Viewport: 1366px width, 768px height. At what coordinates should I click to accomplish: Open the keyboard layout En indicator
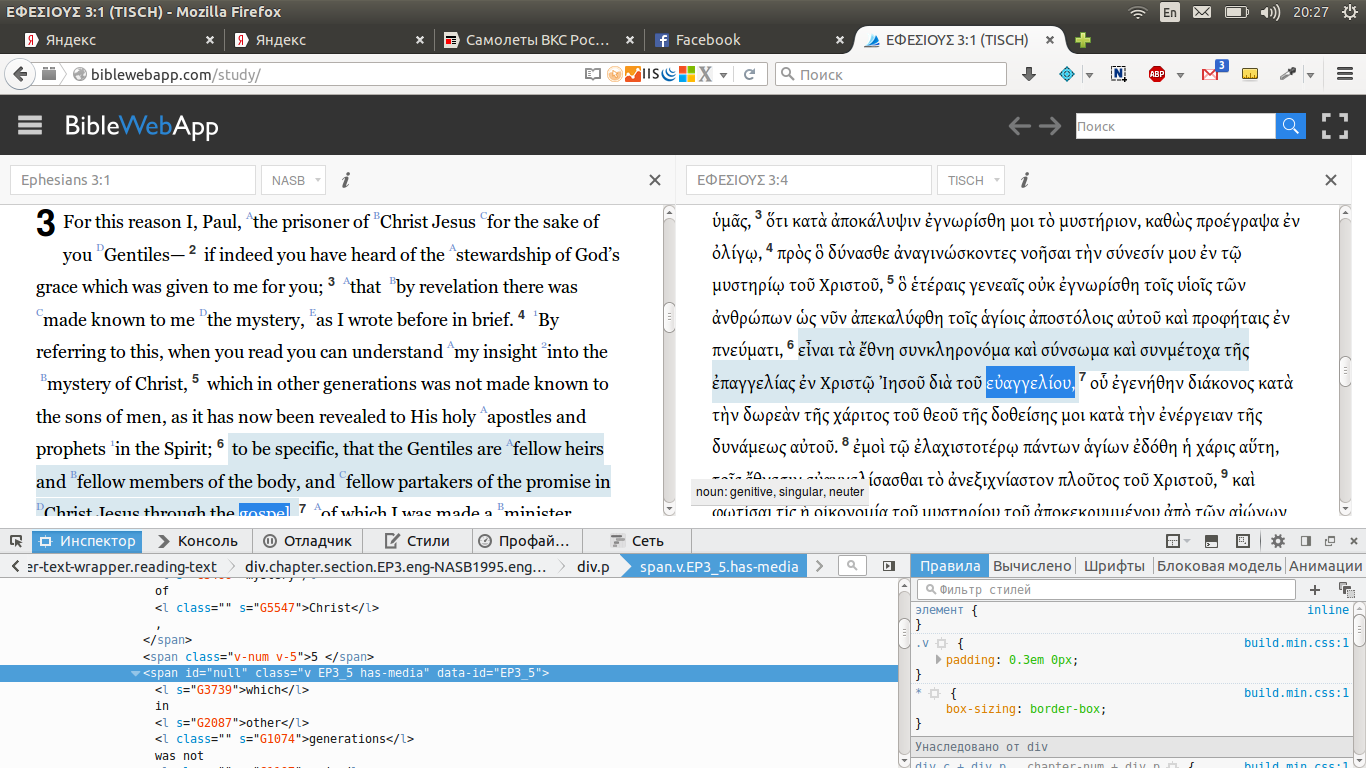pos(1169,12)
